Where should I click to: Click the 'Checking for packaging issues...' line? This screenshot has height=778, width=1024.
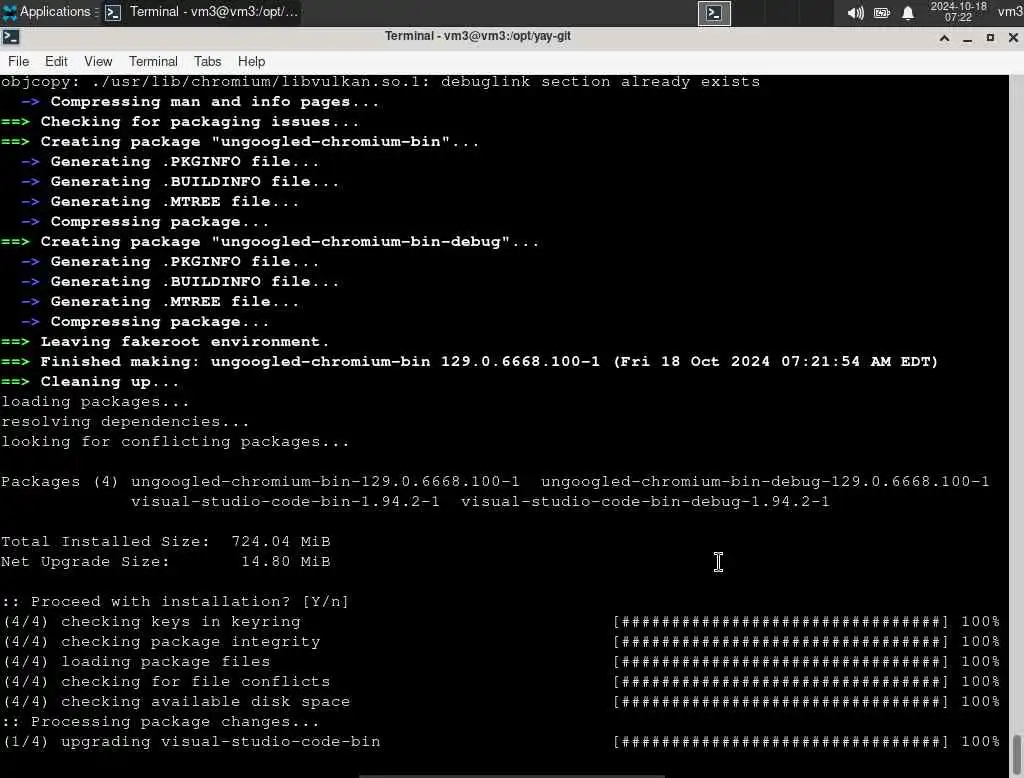(x=180, y=122)
